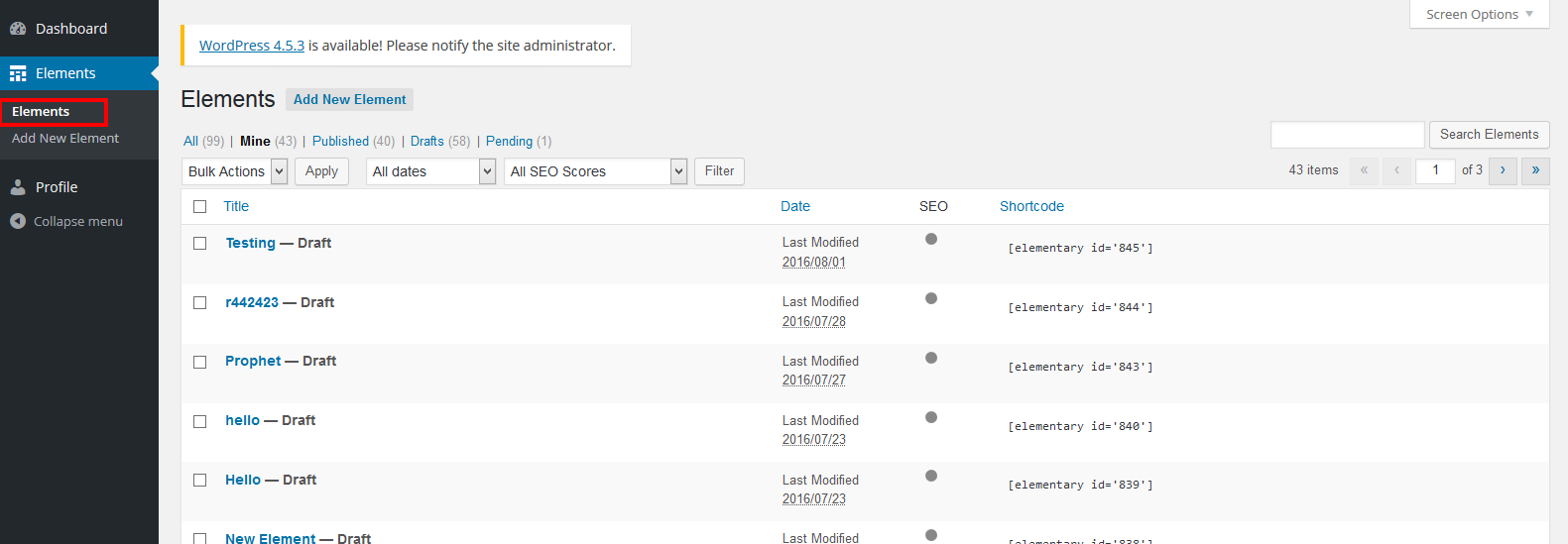The height and width of the screenshot is (544, 1568).
Task: Check the Testing draft row
Action: tap(200, 243)
